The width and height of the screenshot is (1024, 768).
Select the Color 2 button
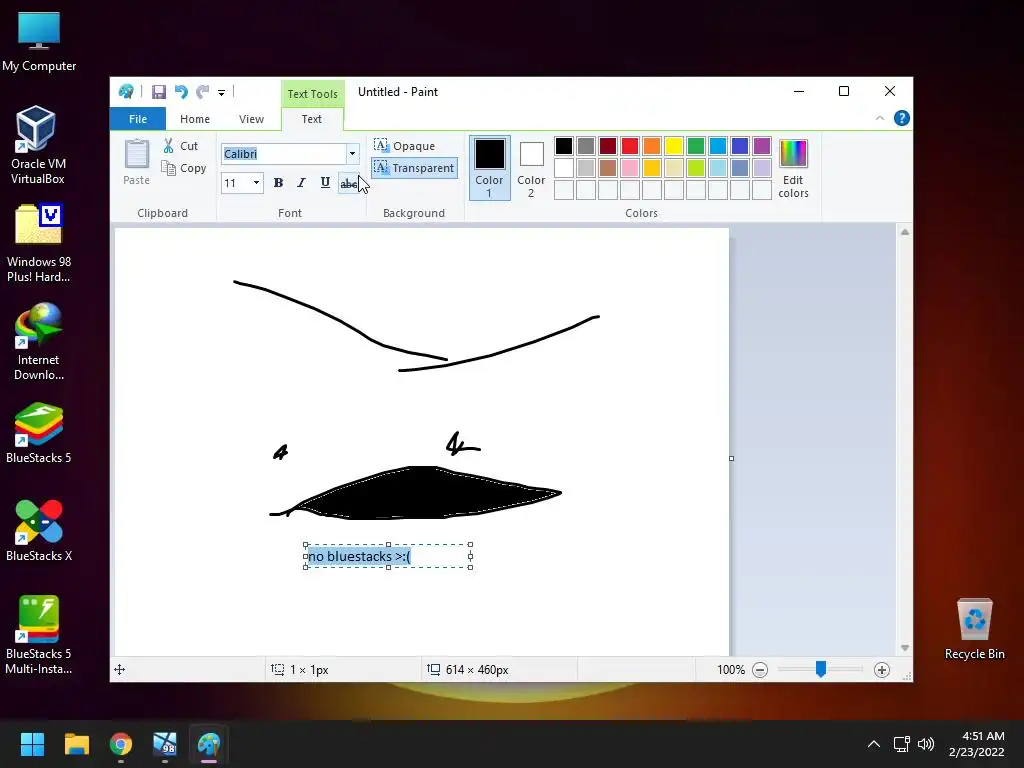point(531,168)
